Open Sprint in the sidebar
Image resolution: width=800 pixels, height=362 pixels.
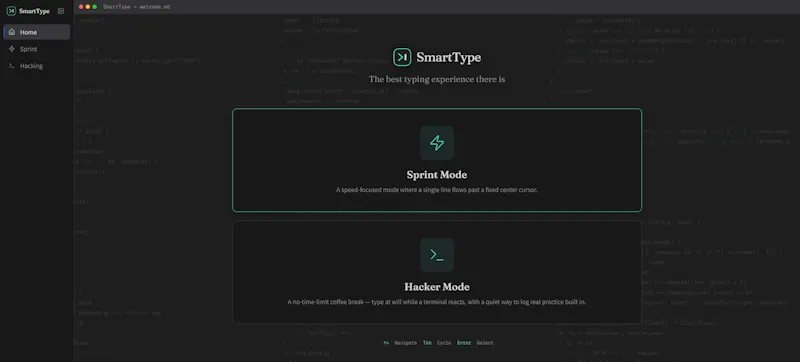point(36,49)
